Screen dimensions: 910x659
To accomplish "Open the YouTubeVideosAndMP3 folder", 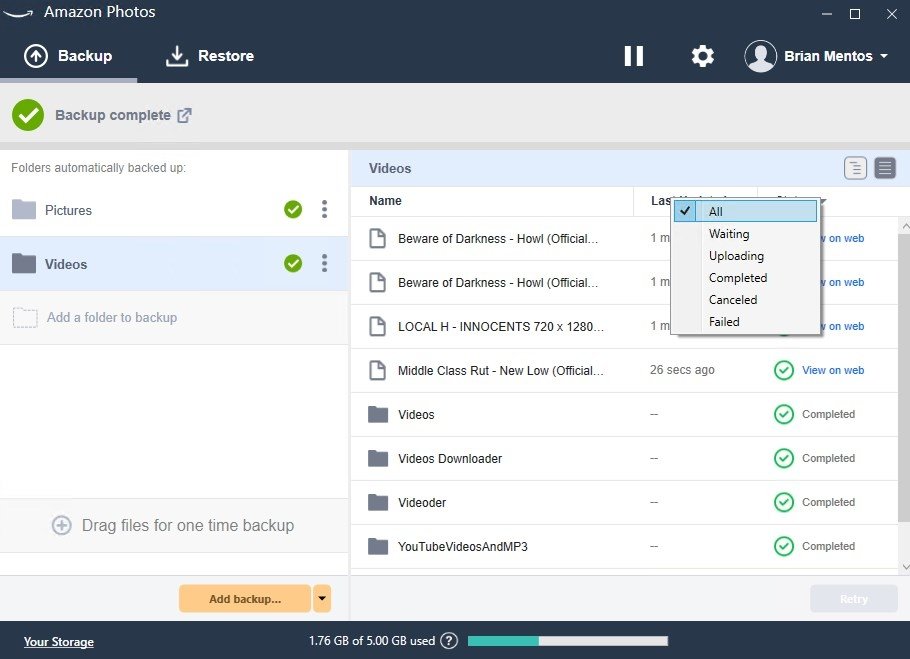I will pyautogui.click(x=624, y=546).
